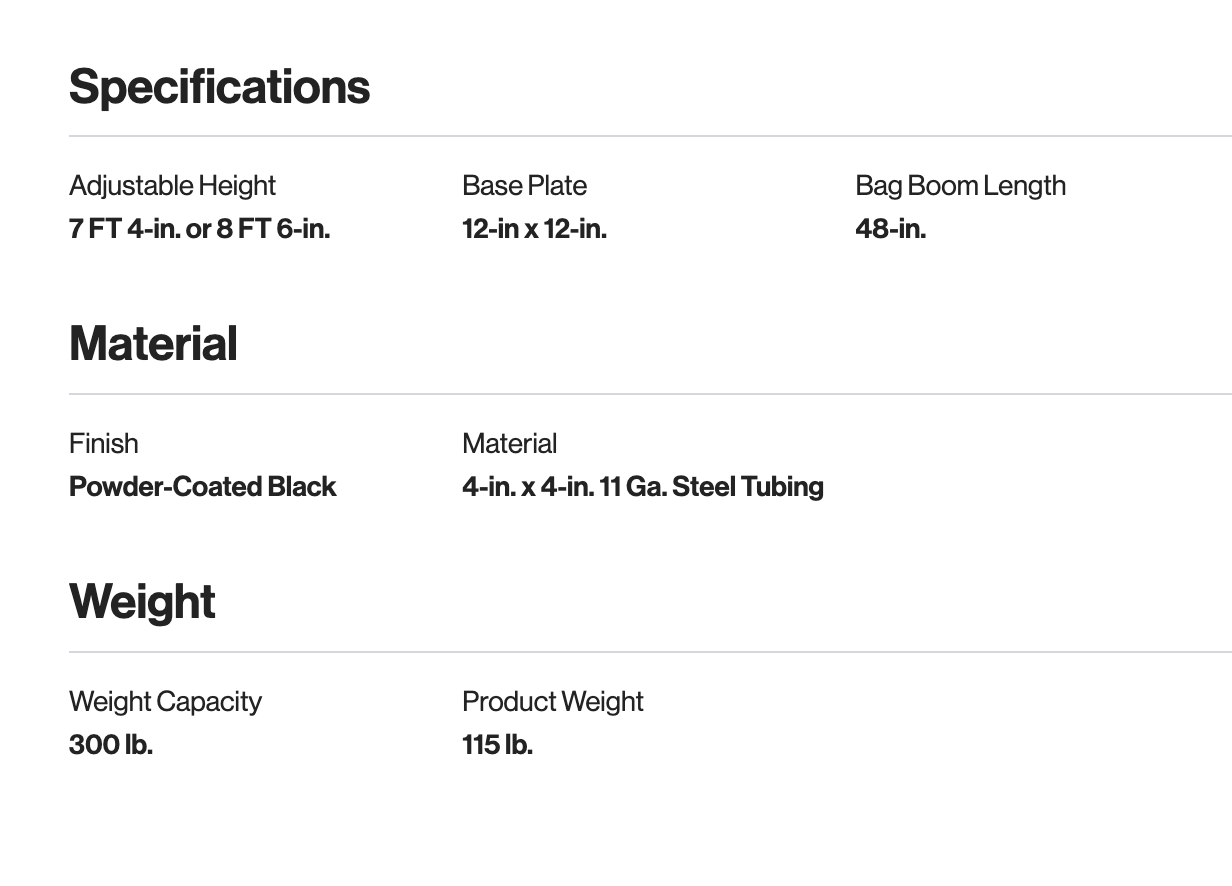Click the Adjustable Height label
The width and height of the screenshot is (1232, 886).
[x=172, y=186]
